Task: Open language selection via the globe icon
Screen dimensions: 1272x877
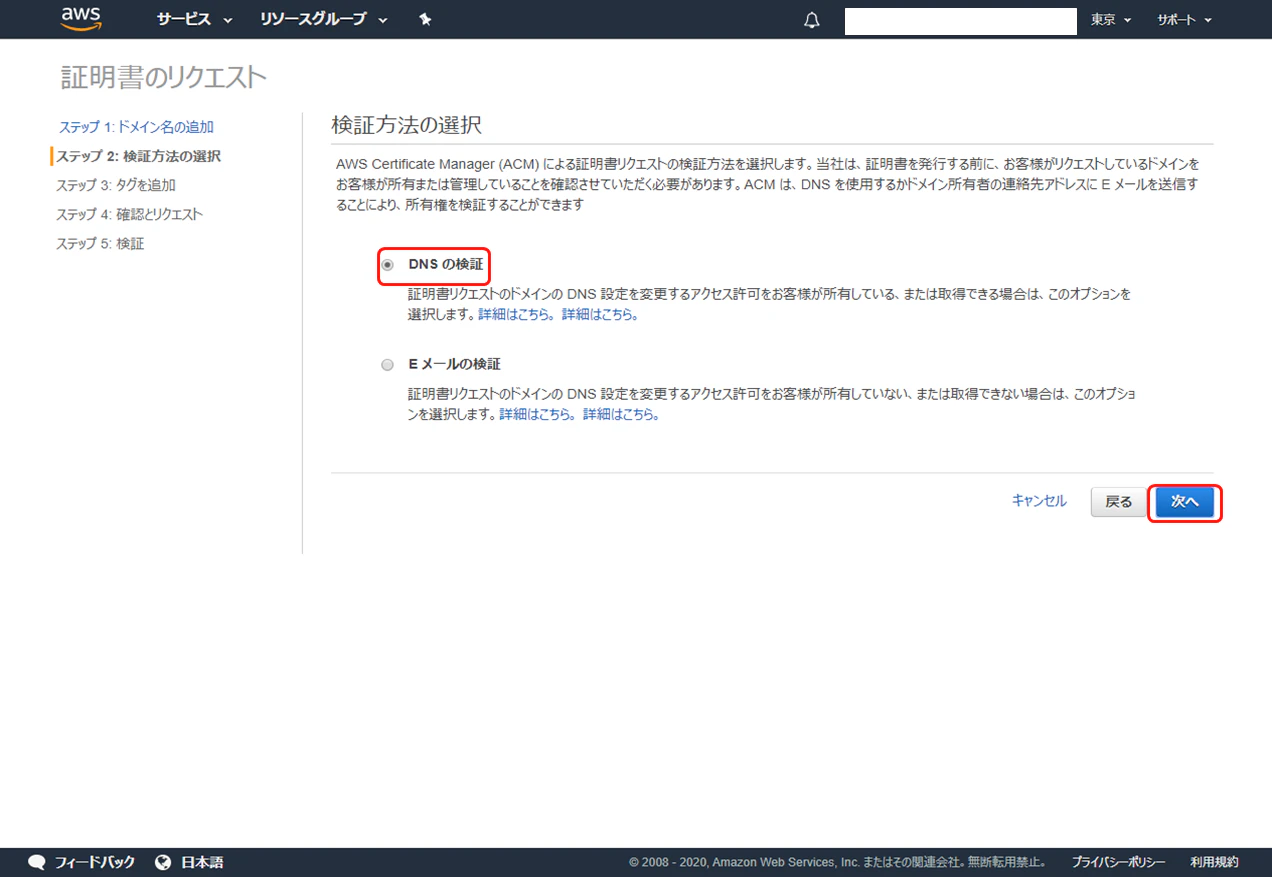Action: pos(163,862)
